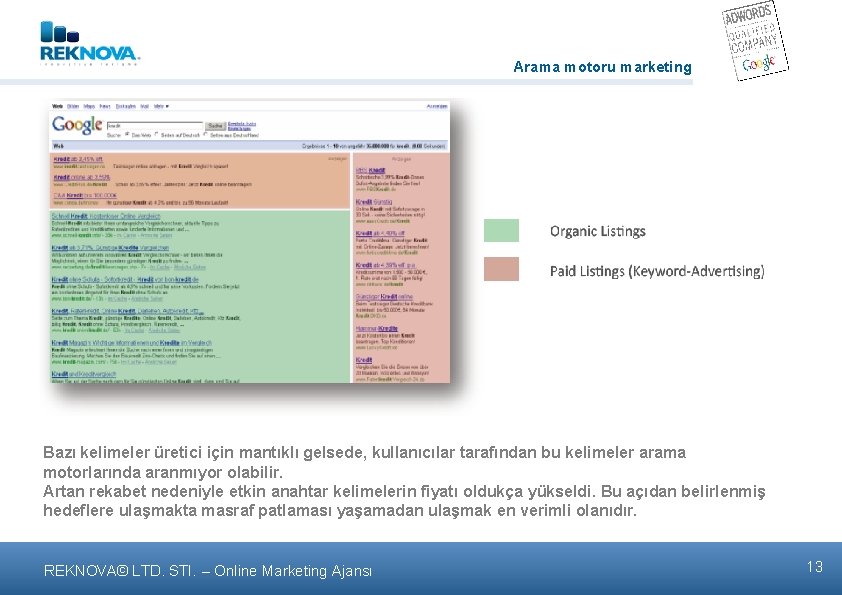Open the organic result 'Kredit und Kreditvergleich'

point(84,374)
